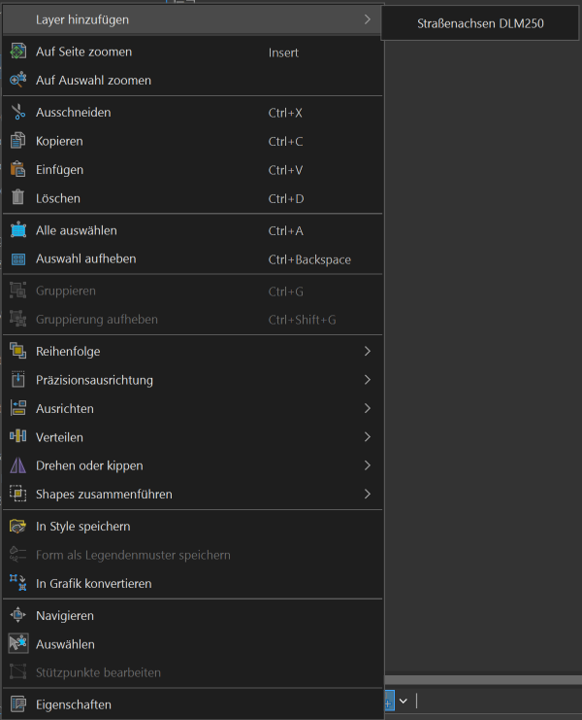Expand the Layer hinzufügen submenu arrow
582x720 pixels.
(x=367, y=19)
